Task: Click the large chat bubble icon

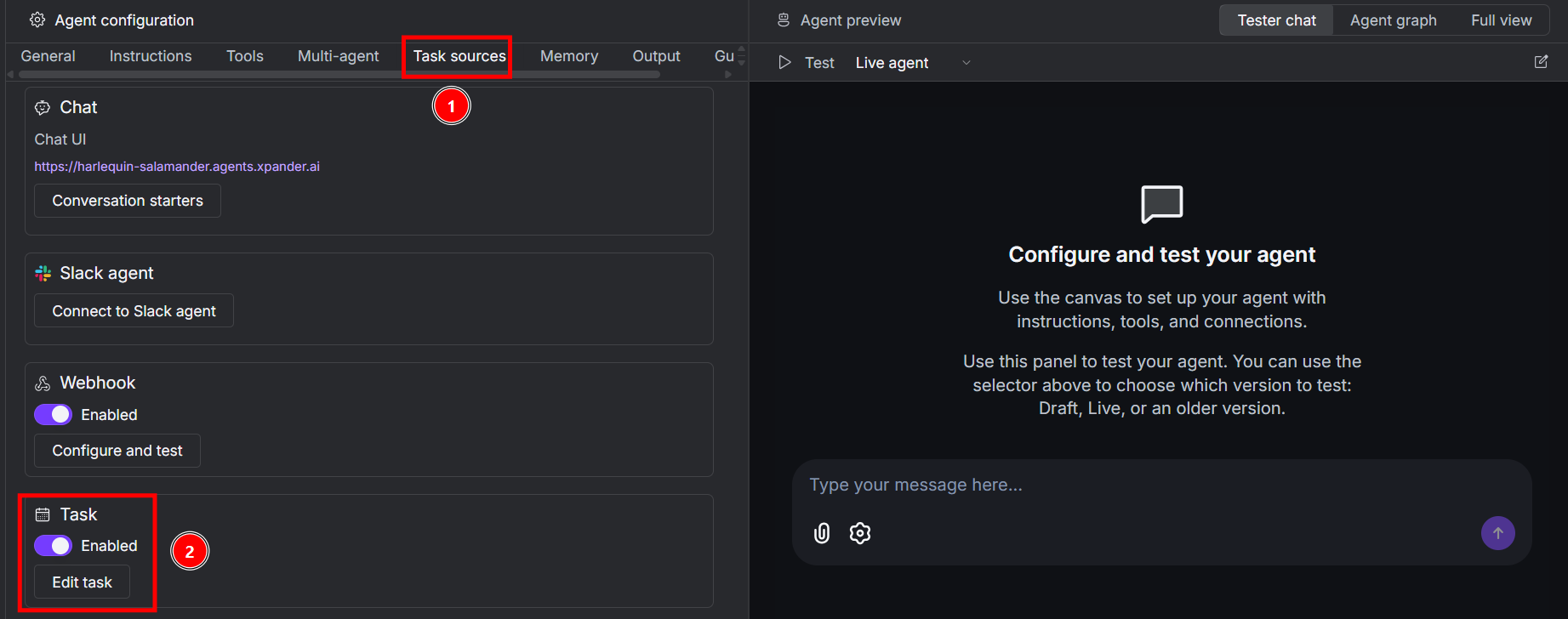Action: tap(1162, 204)
